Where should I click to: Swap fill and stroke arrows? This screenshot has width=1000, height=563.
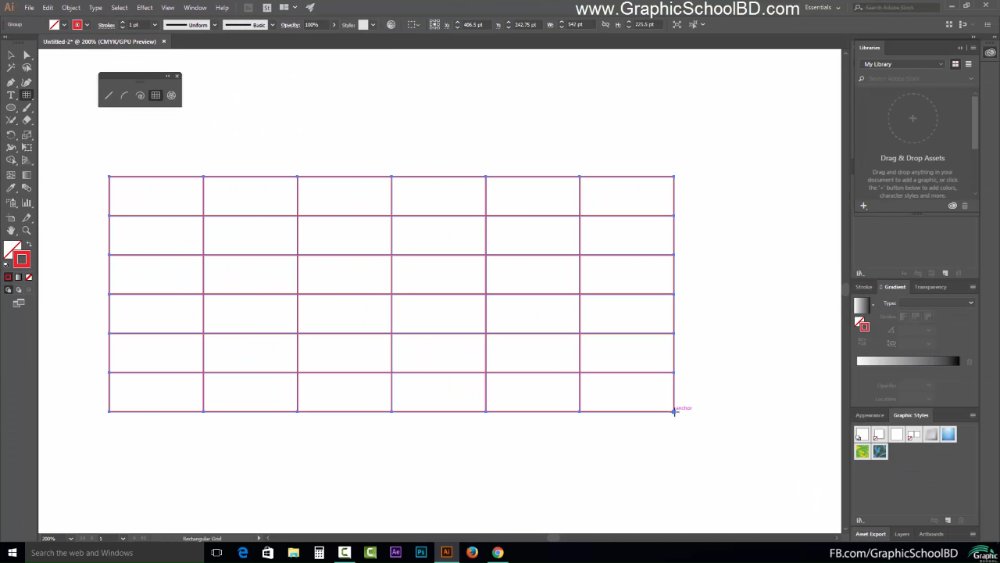tap(29, 244)
